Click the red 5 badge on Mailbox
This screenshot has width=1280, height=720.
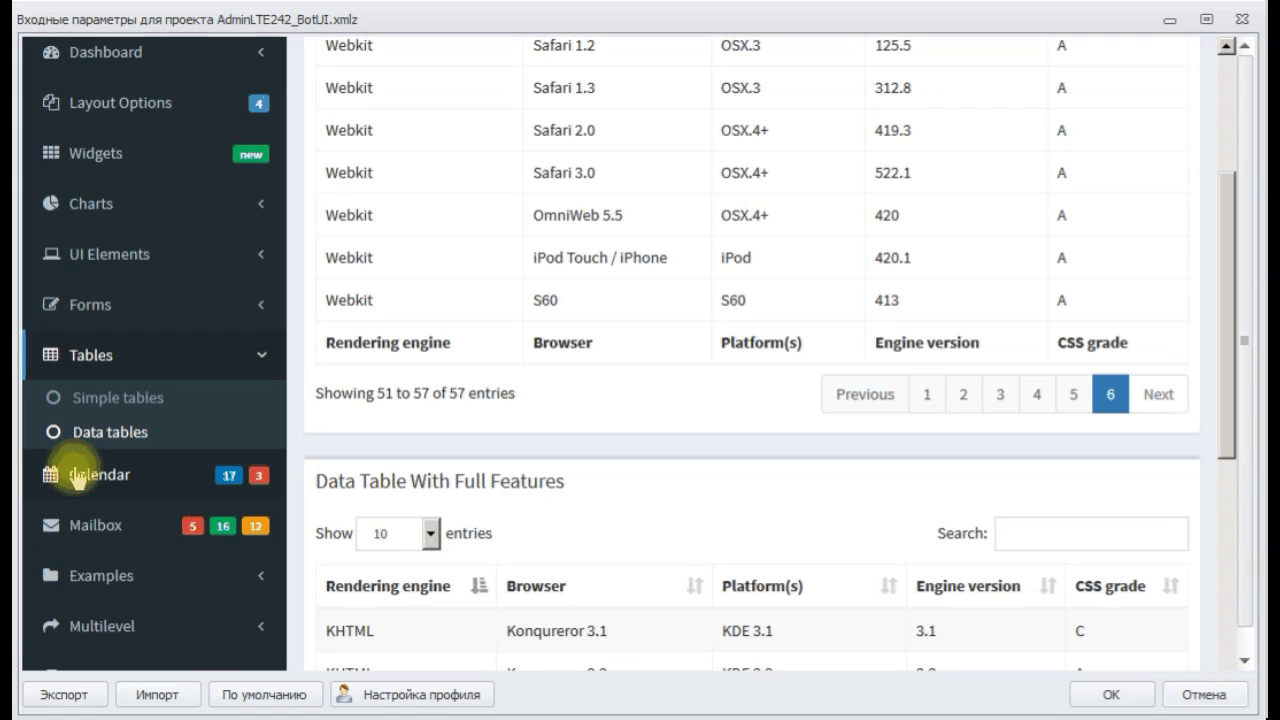click(193, 526)
